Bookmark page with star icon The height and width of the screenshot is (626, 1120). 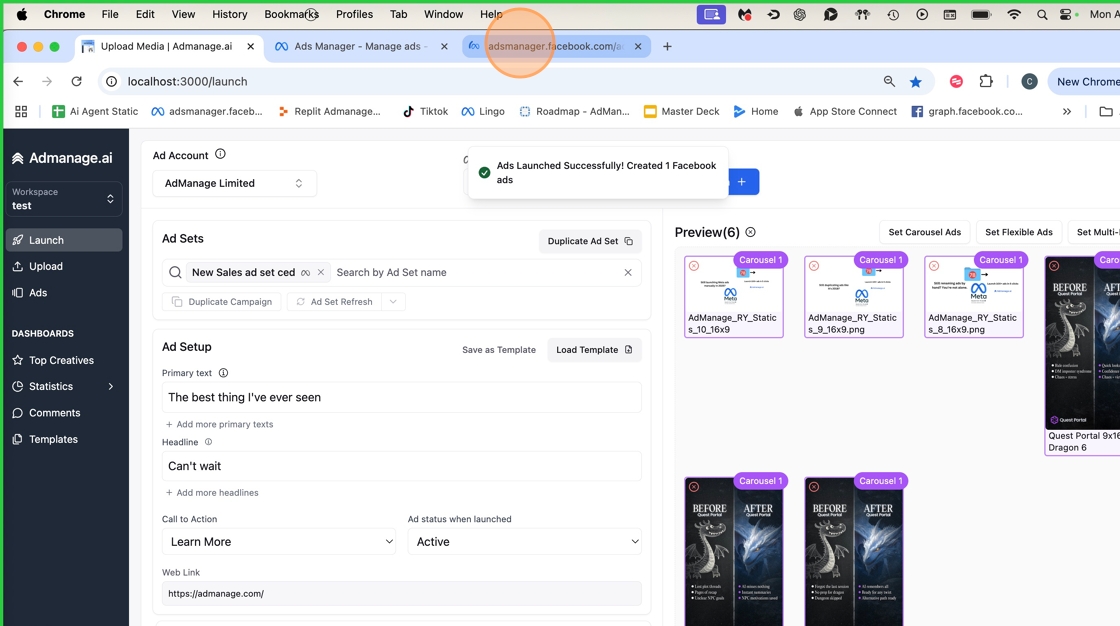tap(915, 82)
